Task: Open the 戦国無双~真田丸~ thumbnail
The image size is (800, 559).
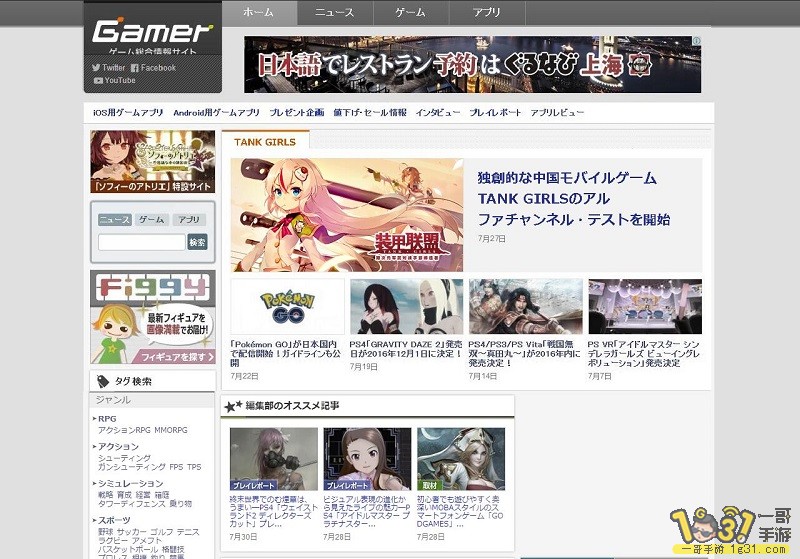Action: (526, 307)
